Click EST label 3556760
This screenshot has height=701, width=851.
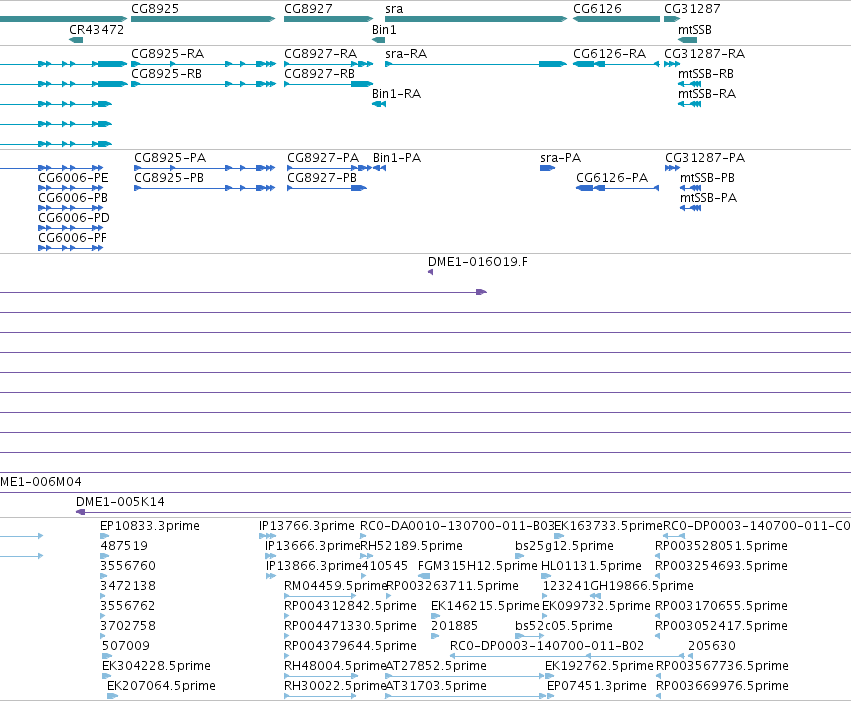128,566
